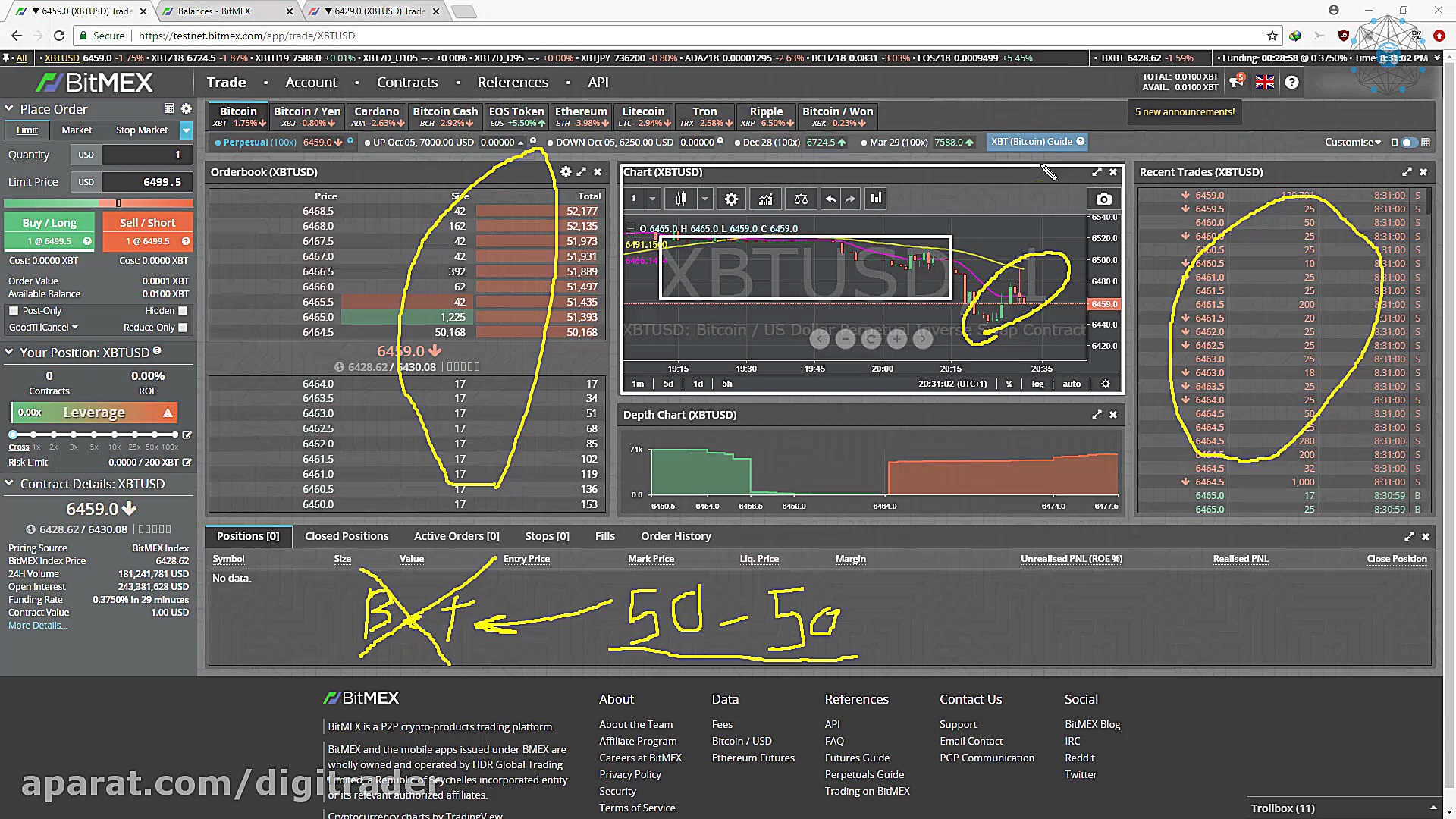Screen dimensions: 1456x819
Task: Open the Customise dropdown
Action: click(x=1352, y=142)
